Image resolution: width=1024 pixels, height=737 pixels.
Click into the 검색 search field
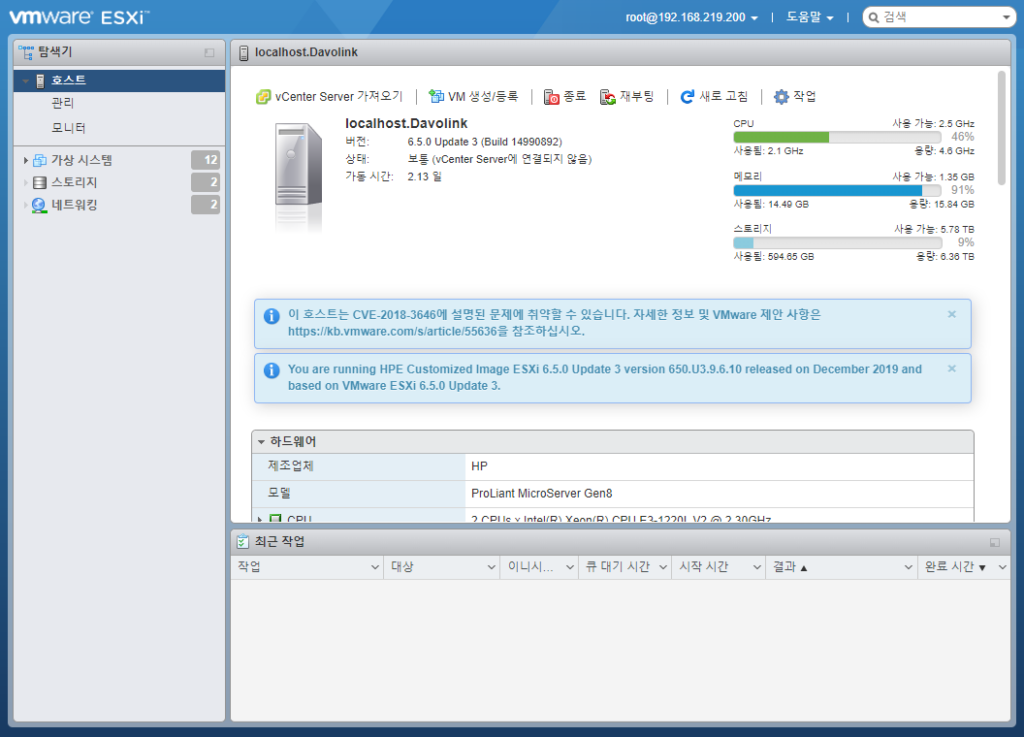point(940,18)
